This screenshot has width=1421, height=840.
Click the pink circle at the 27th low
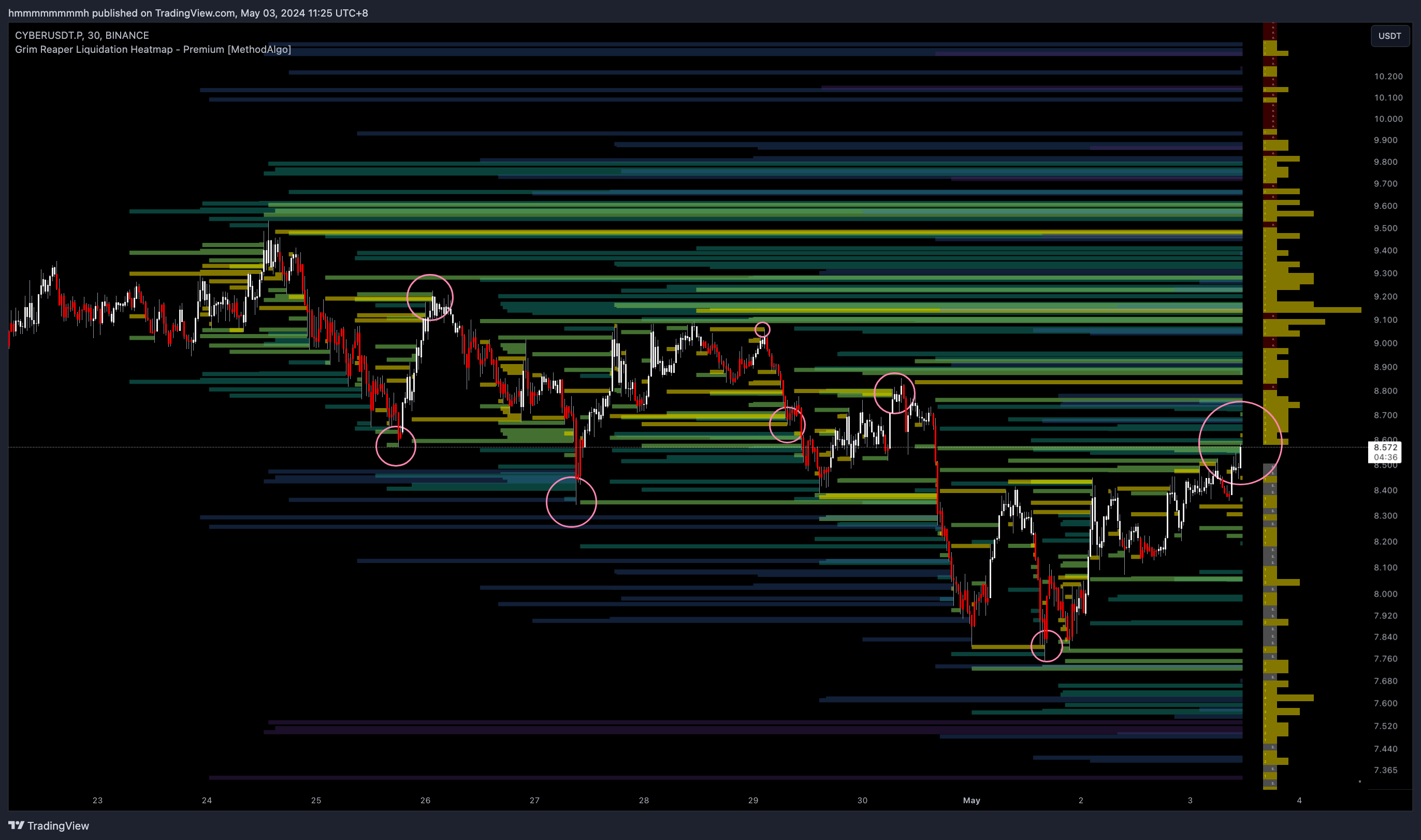point(571,501)
